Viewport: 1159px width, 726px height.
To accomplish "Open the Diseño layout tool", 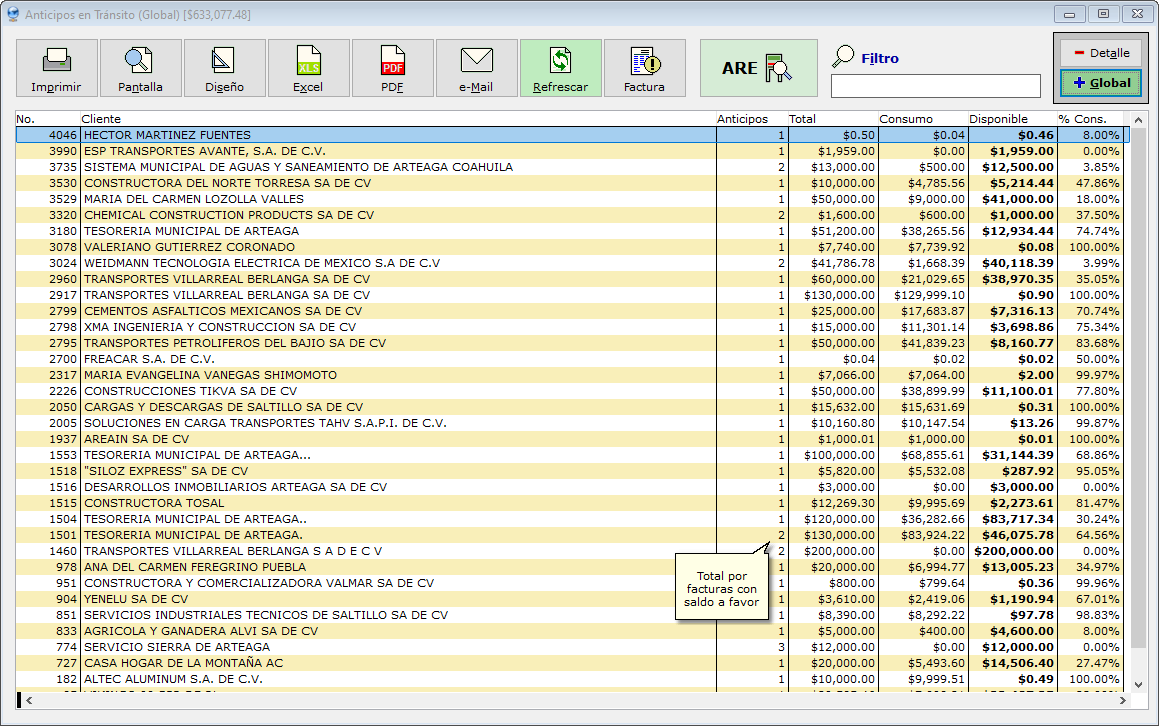I will pyautogui.click(x=224, y=68).
